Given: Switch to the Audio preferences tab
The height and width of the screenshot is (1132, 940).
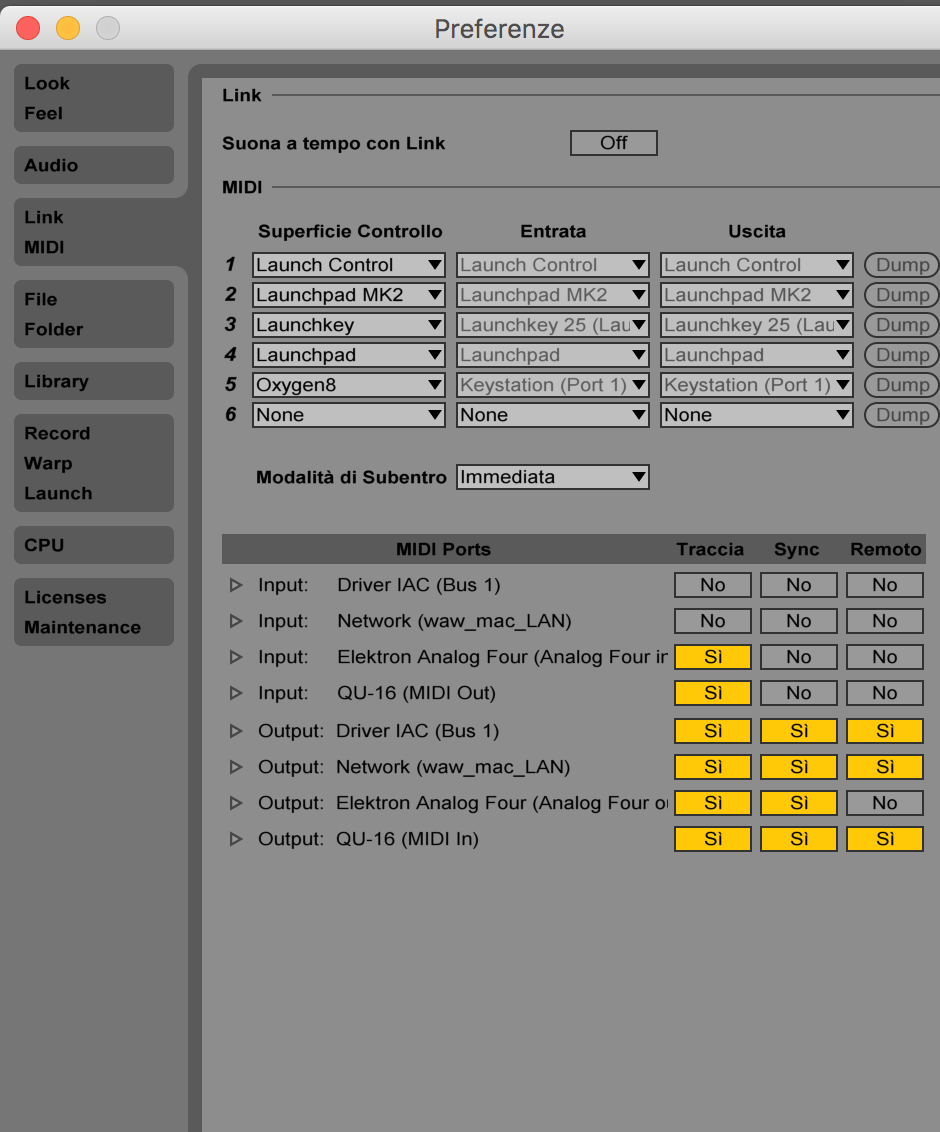Looking at the screenshot, I should pyautogui.click(x=93, y=165).
